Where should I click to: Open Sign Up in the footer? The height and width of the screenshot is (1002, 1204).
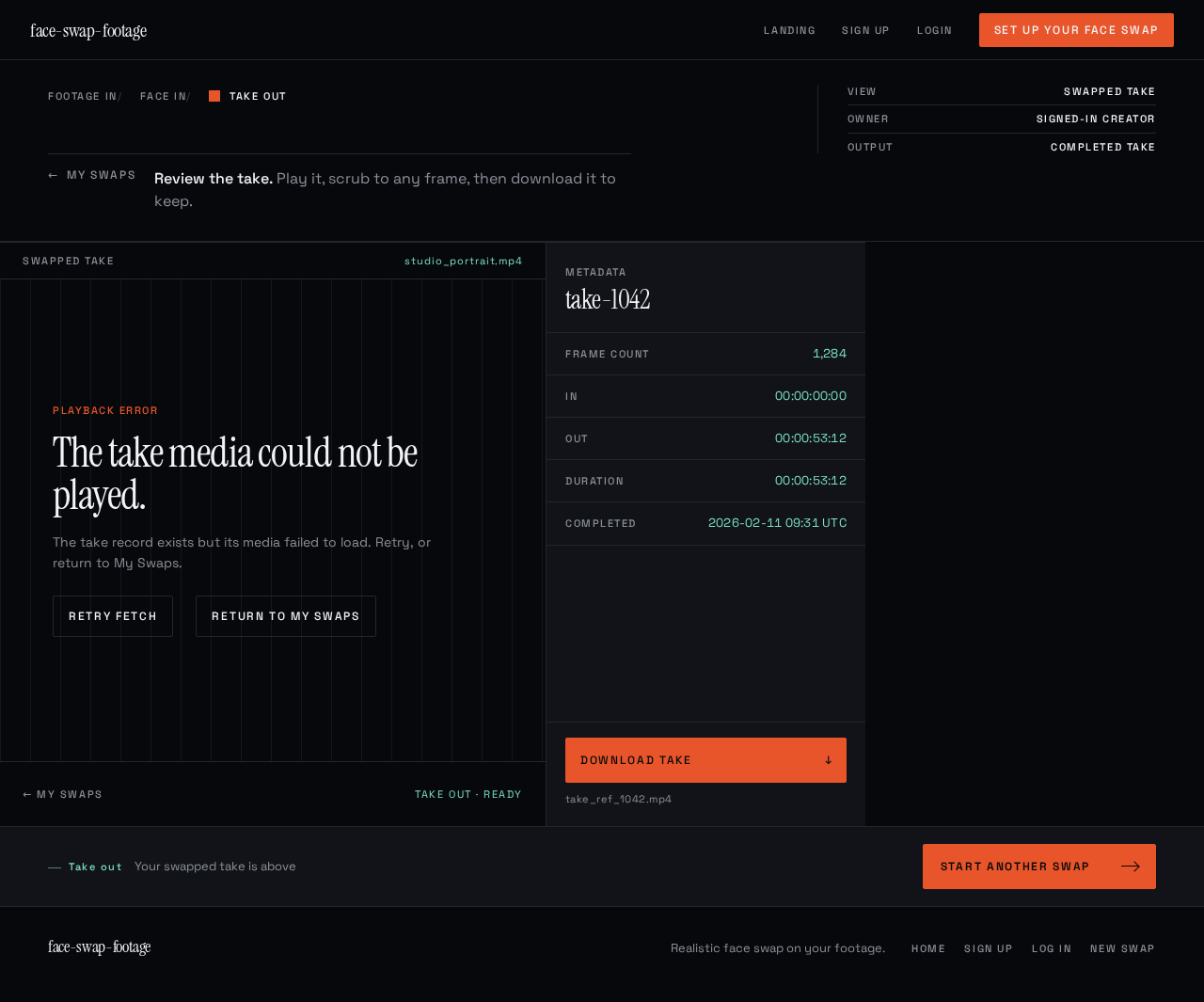click(988, 948)
